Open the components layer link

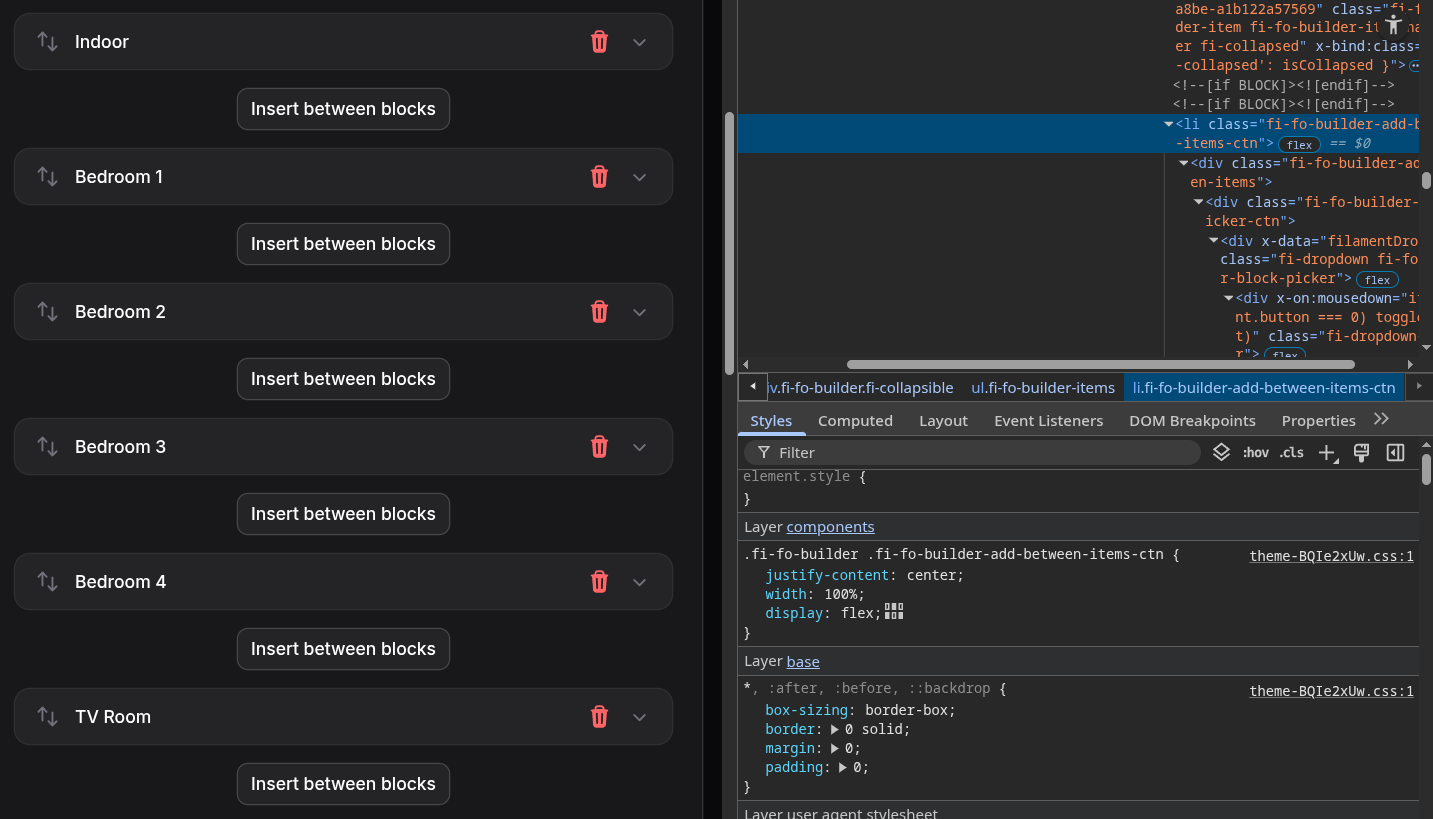pyautogui.click(x=830, y=527)
